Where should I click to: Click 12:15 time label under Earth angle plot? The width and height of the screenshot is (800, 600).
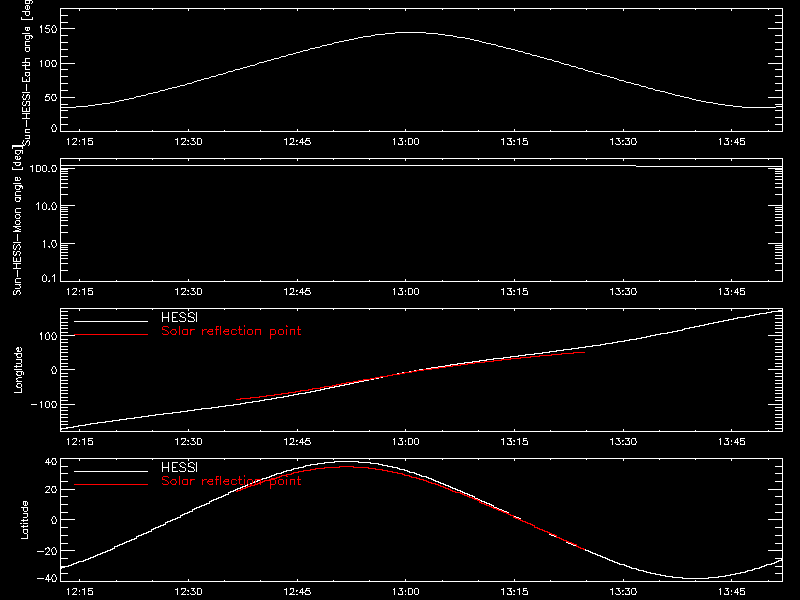(80, 142)
